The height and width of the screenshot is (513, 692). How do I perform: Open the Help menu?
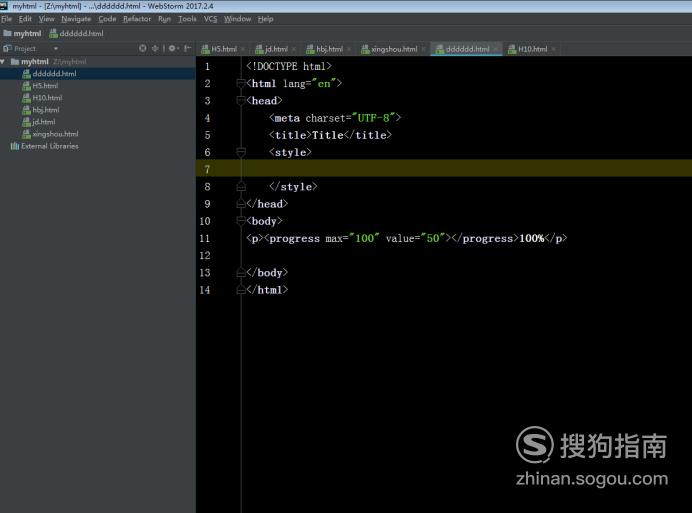pyautogui.click(x=265, y=19)
